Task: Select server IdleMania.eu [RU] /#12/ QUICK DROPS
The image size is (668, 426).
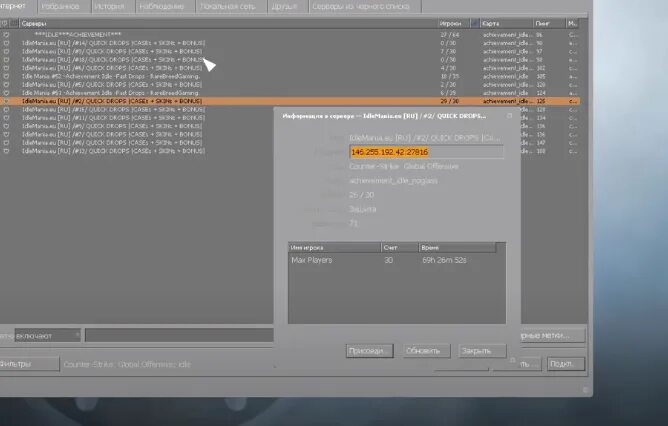Action: point(136,151)
